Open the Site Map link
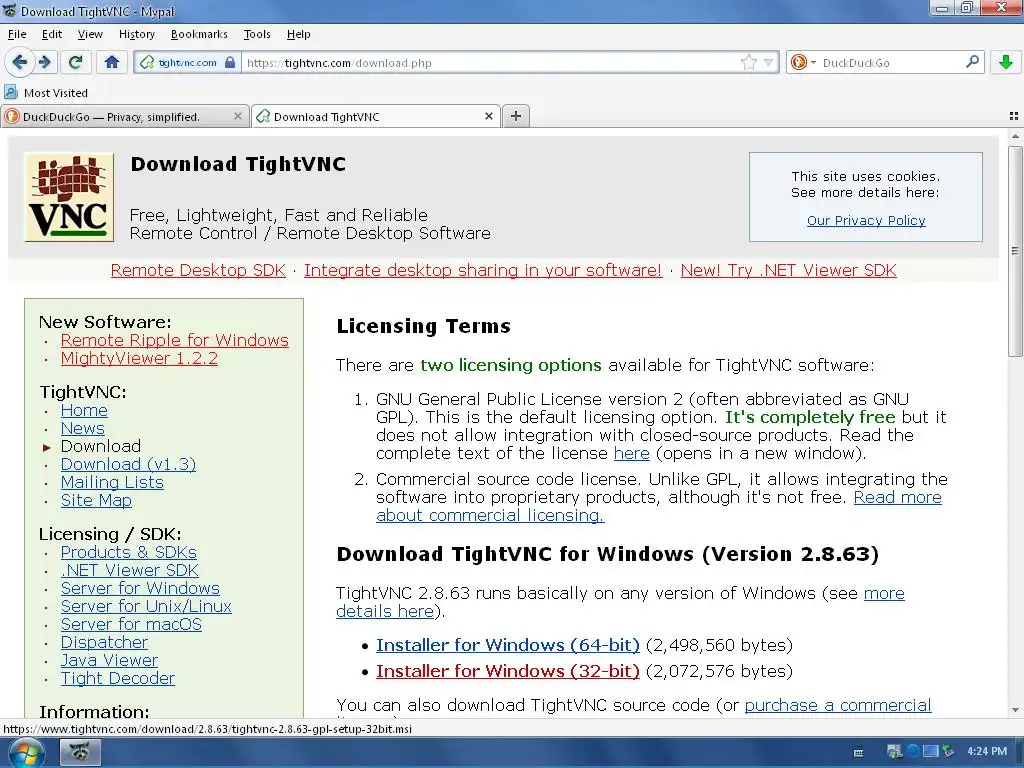The width and height of the screenshot is (1024, 768). pos(96,500)
